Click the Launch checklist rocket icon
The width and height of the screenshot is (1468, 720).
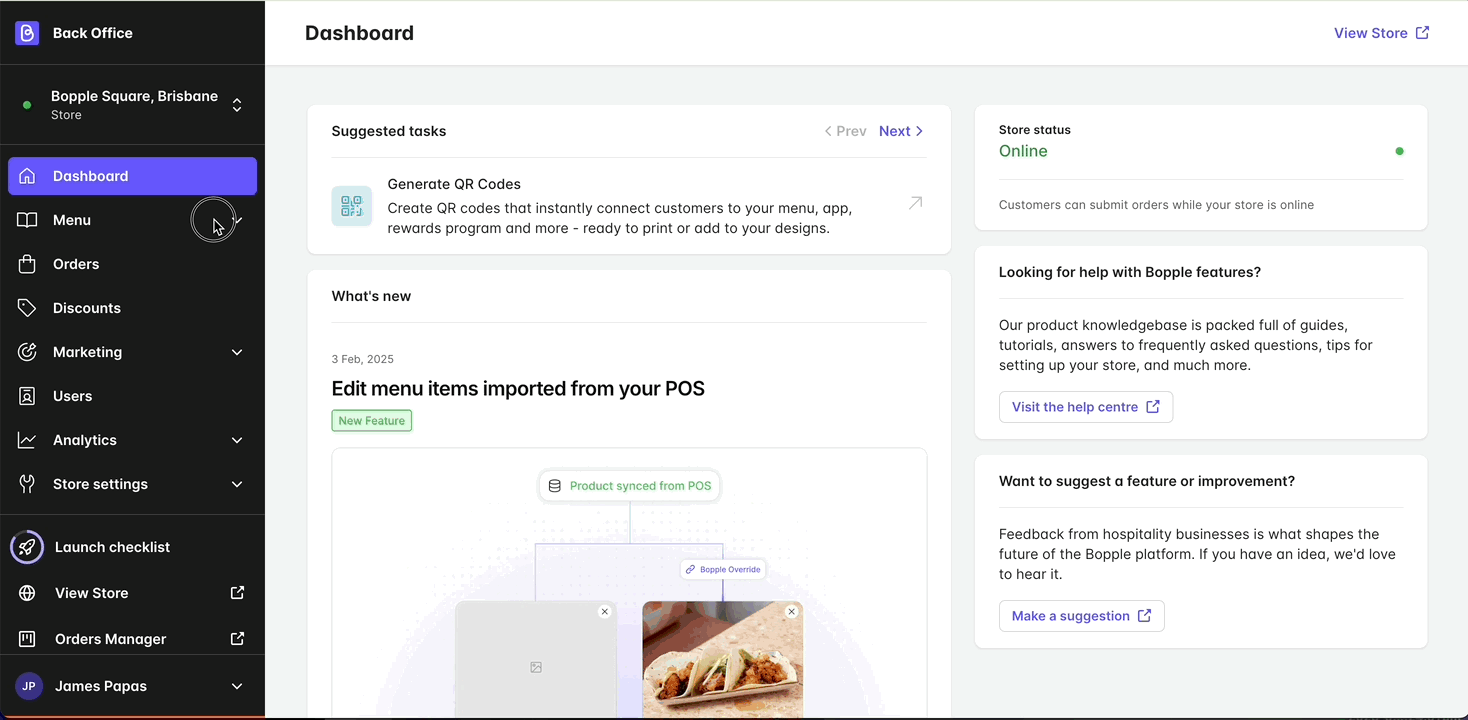point(27,547)
